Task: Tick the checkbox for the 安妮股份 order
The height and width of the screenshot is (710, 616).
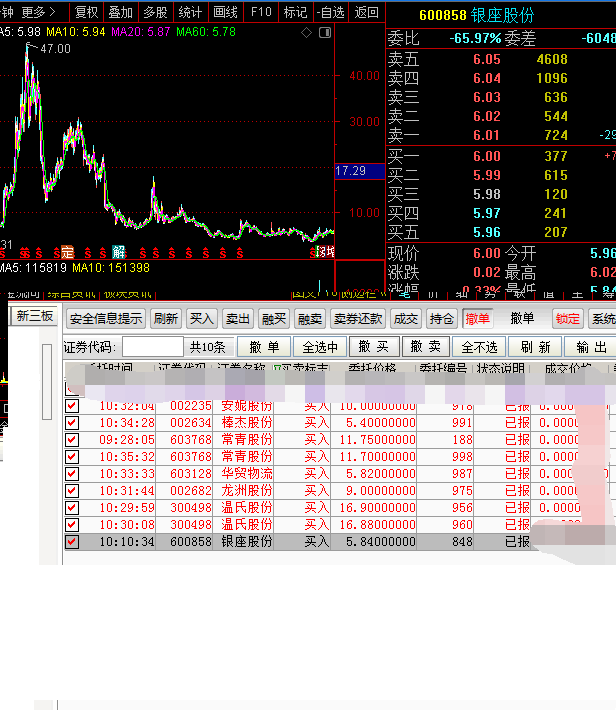Action: [x=72, y=406]
